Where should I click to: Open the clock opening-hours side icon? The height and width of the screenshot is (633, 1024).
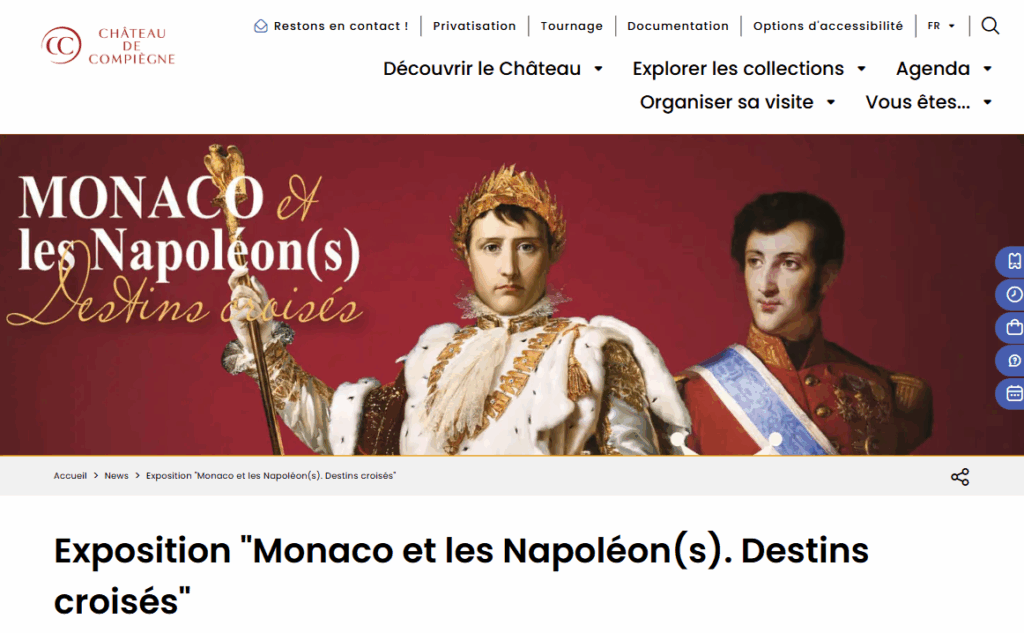click(1012, 295)
